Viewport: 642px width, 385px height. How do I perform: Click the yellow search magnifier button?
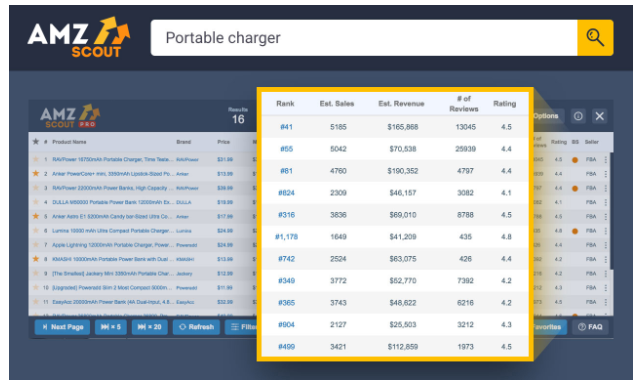point(595,38)
